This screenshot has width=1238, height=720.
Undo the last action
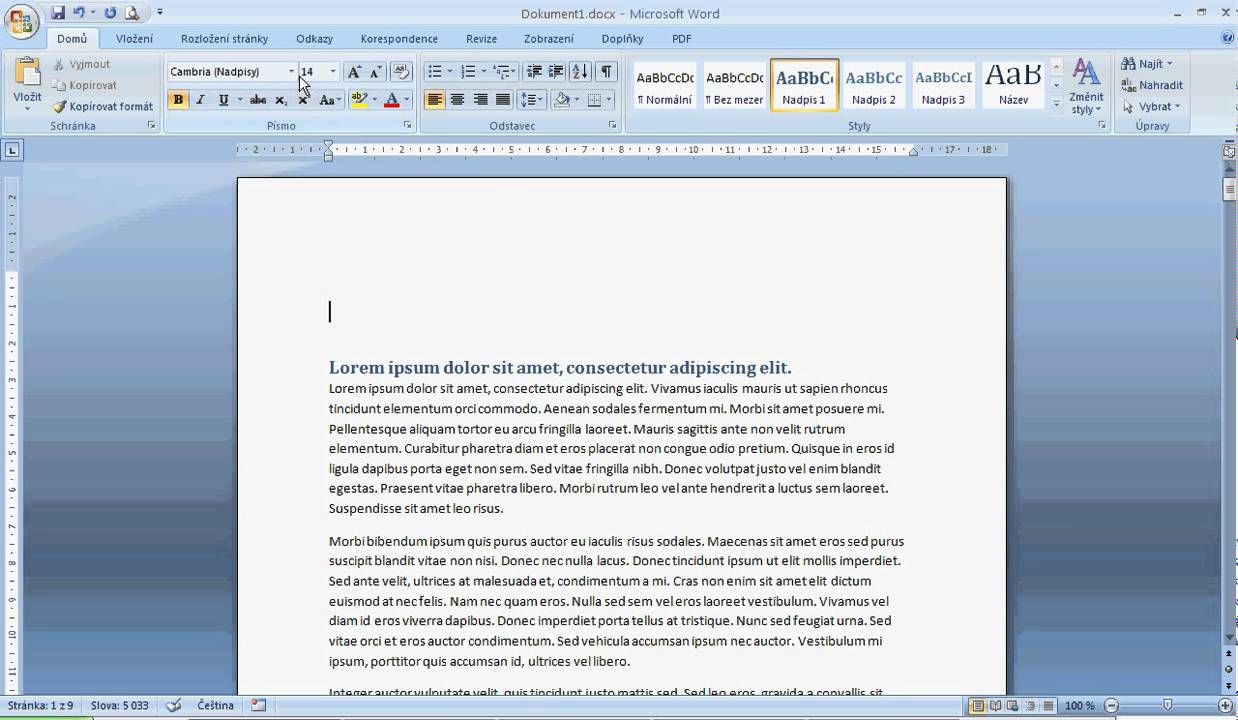click(x=79, y=13)
